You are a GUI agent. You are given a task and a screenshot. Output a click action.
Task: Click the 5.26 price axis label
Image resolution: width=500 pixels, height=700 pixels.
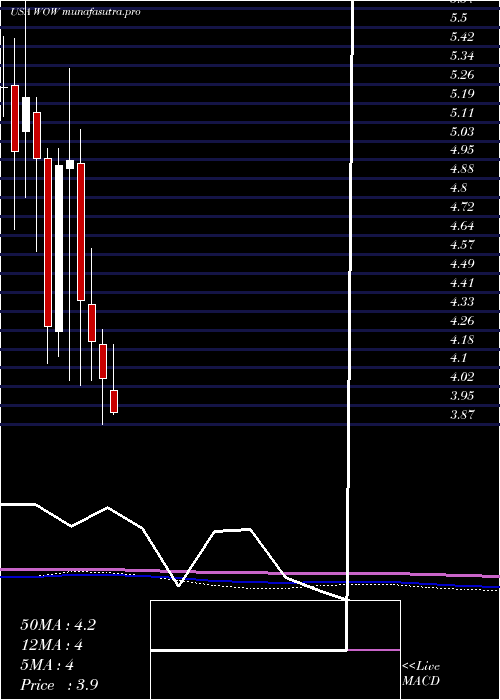462,75
